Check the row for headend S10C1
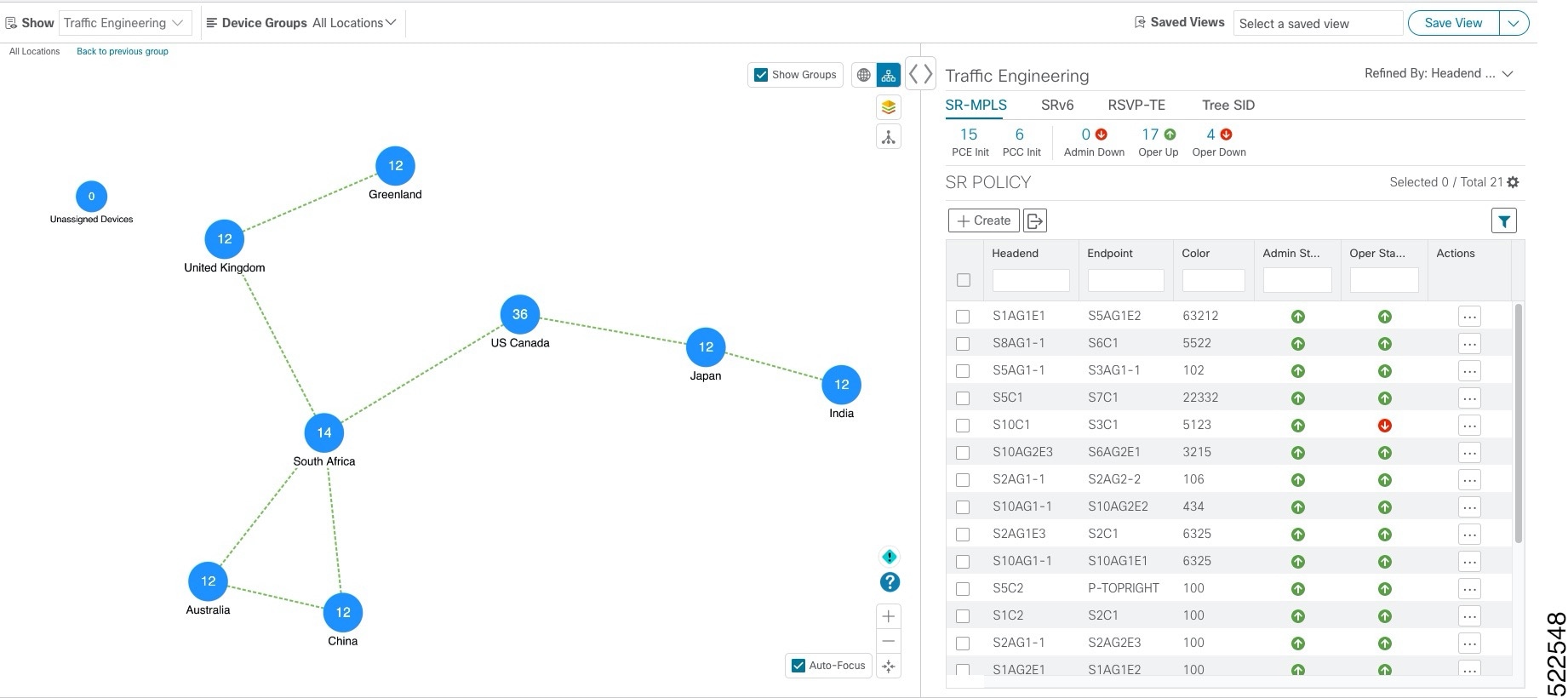 [963, 425]
